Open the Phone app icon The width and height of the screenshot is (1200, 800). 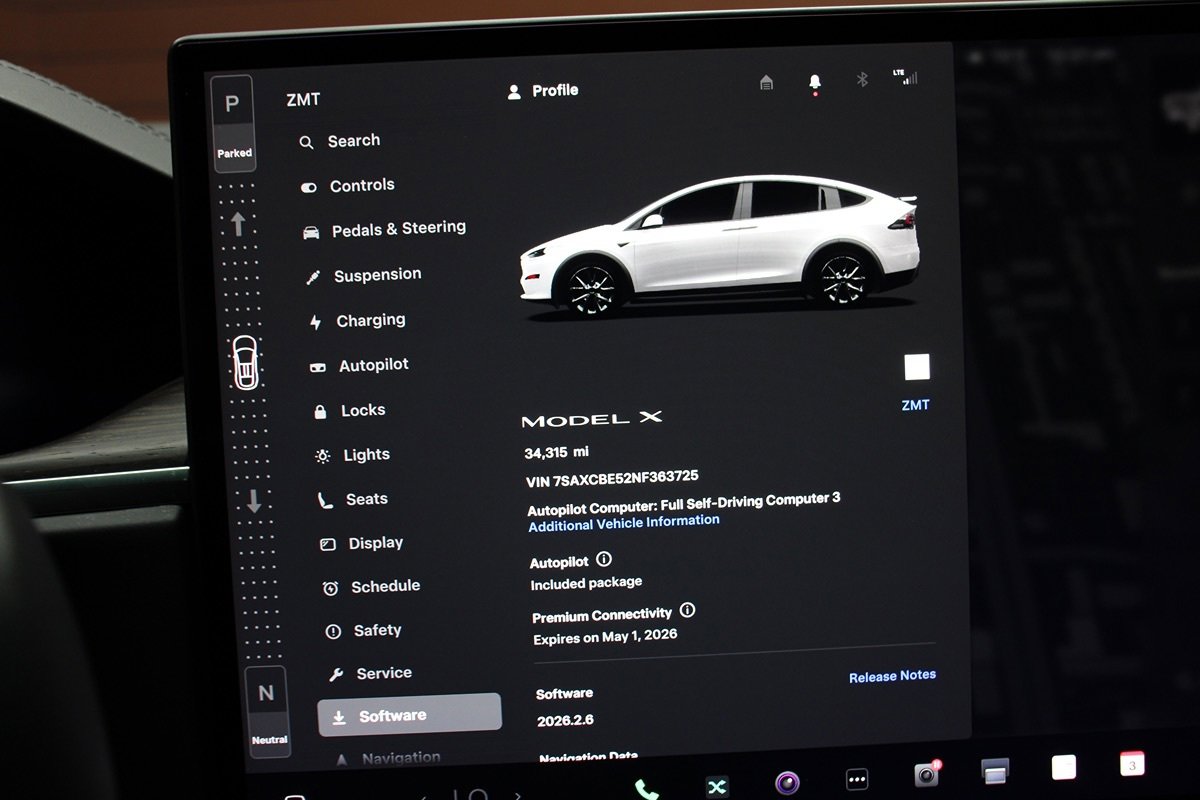point(647,790)
